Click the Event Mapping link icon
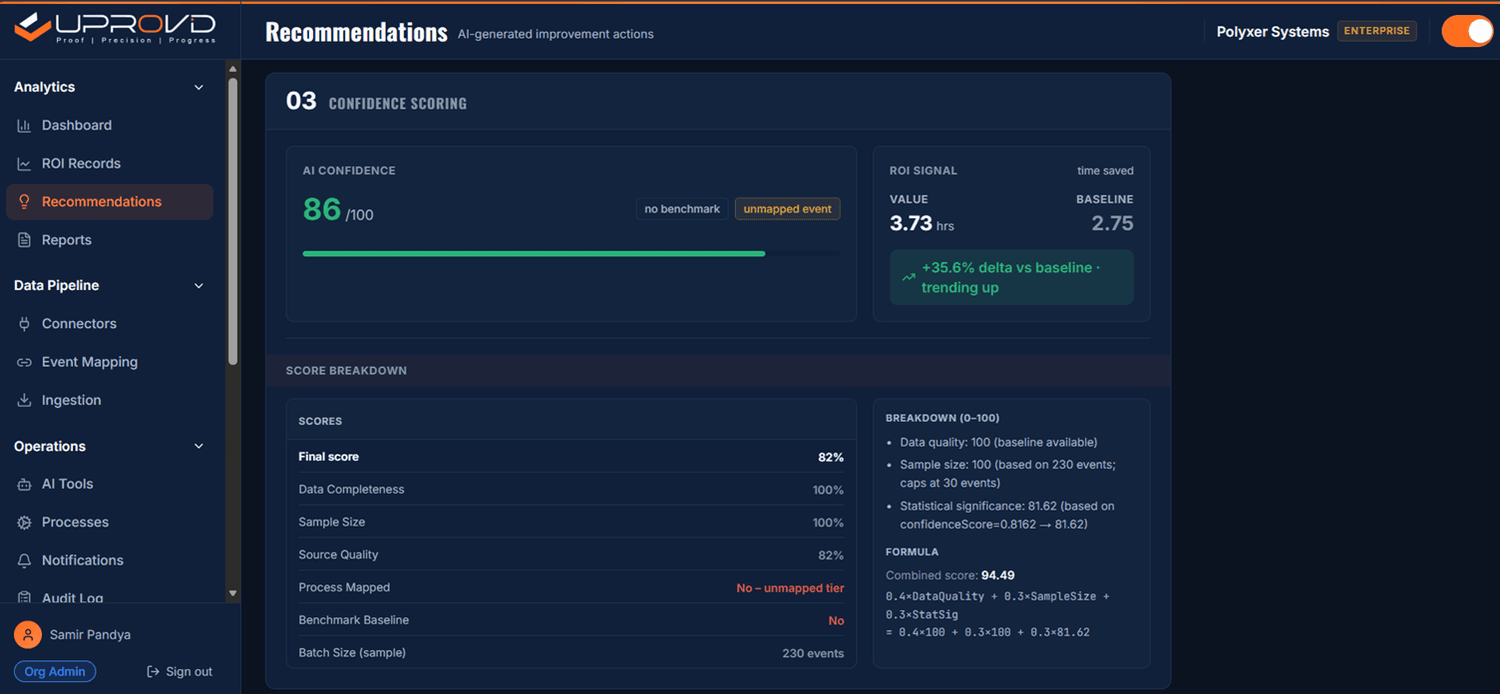 tap(24, 362)
